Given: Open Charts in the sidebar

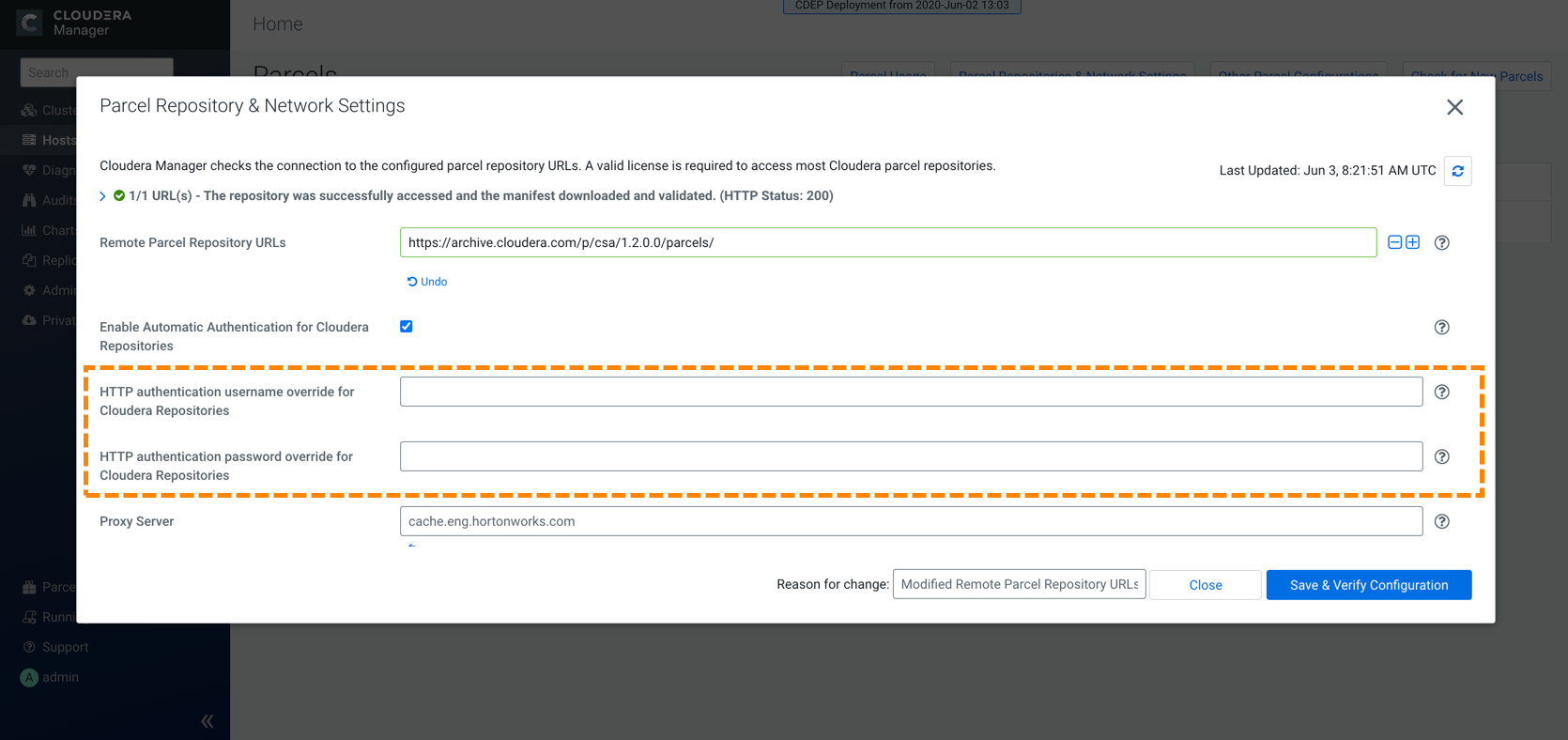Looking at the screenshot, I should pos(49,230).
